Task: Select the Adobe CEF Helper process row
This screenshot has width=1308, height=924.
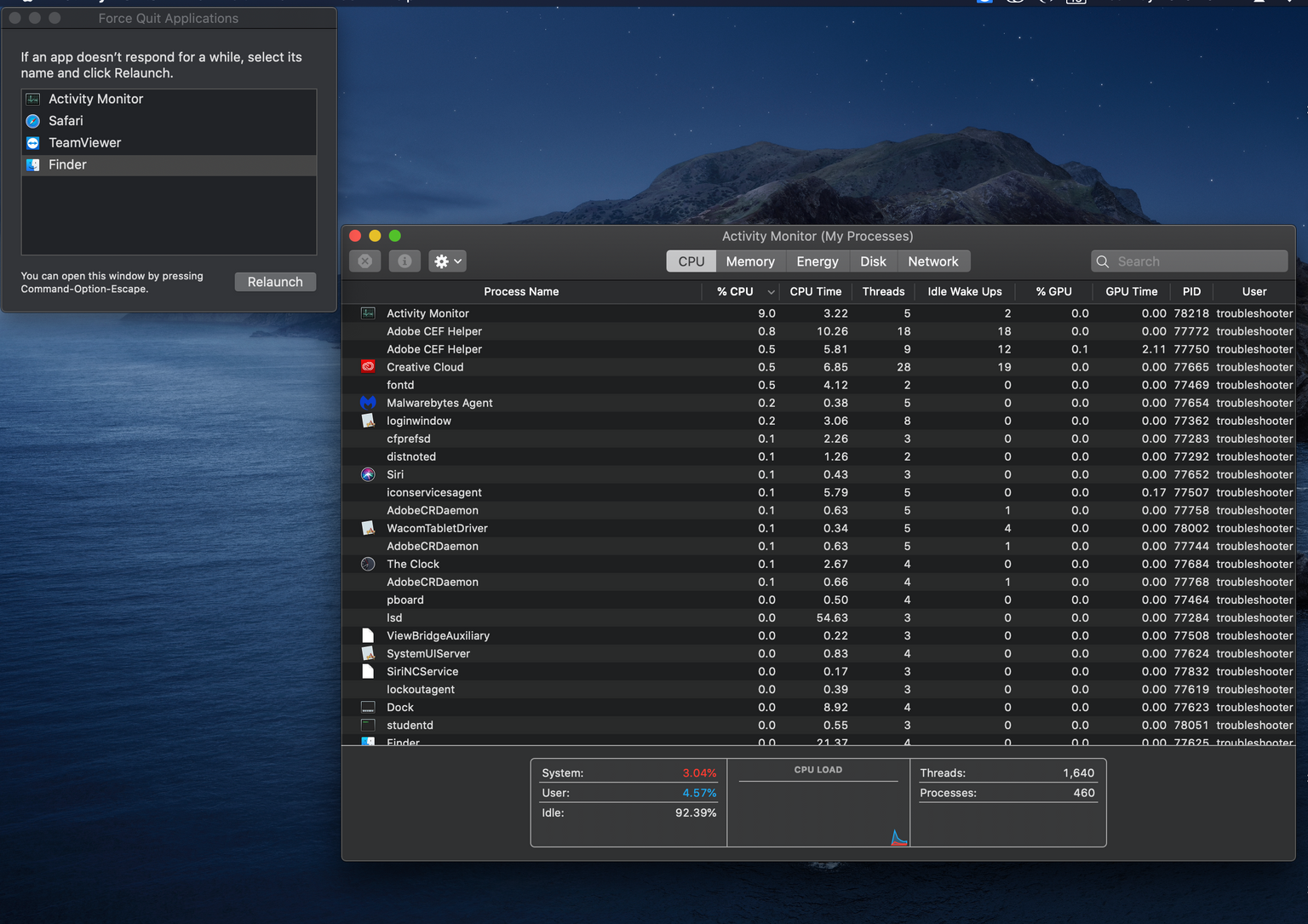Action: (434, 331)
